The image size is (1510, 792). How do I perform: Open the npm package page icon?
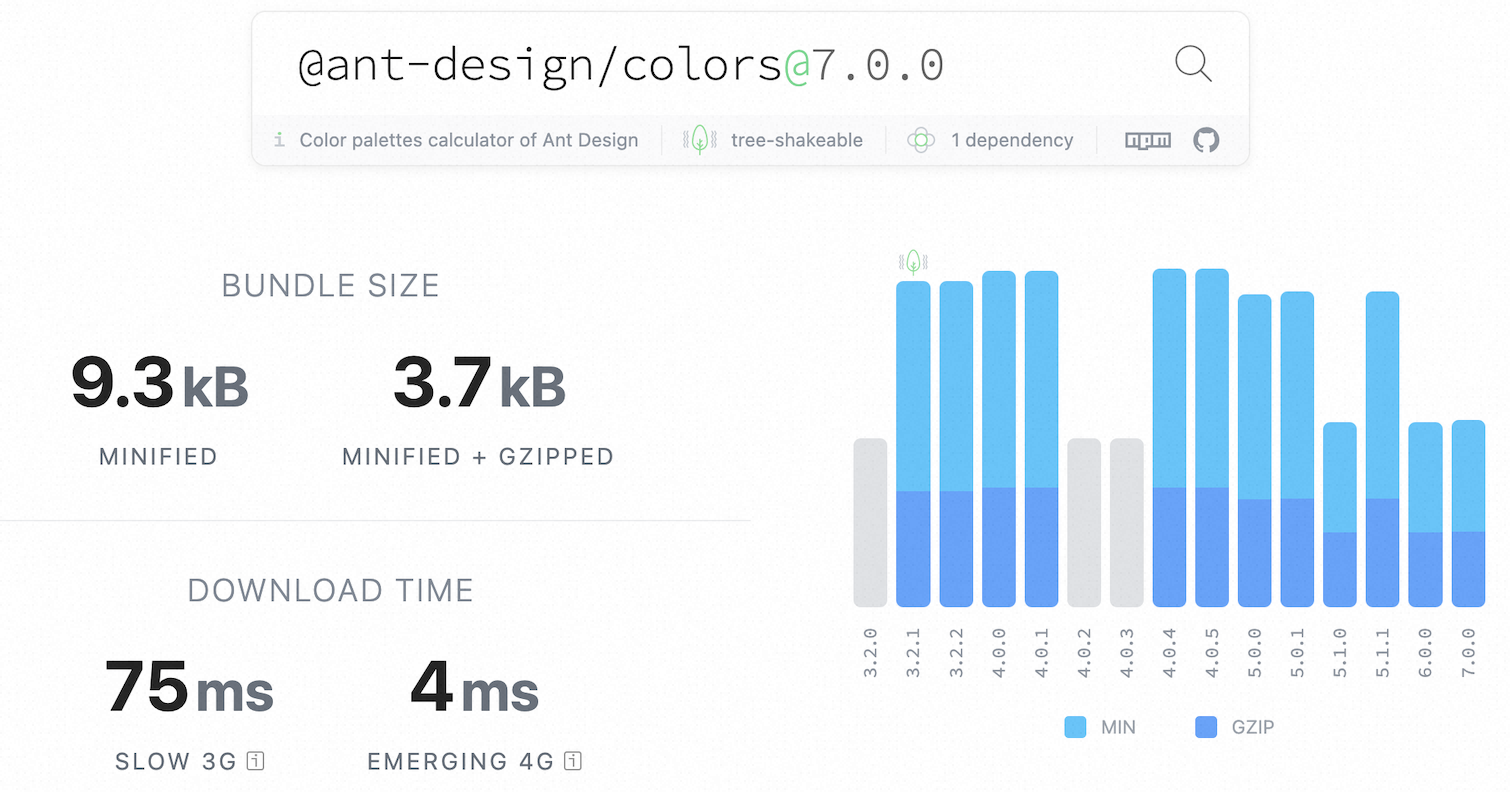[x=1148, y=140]
